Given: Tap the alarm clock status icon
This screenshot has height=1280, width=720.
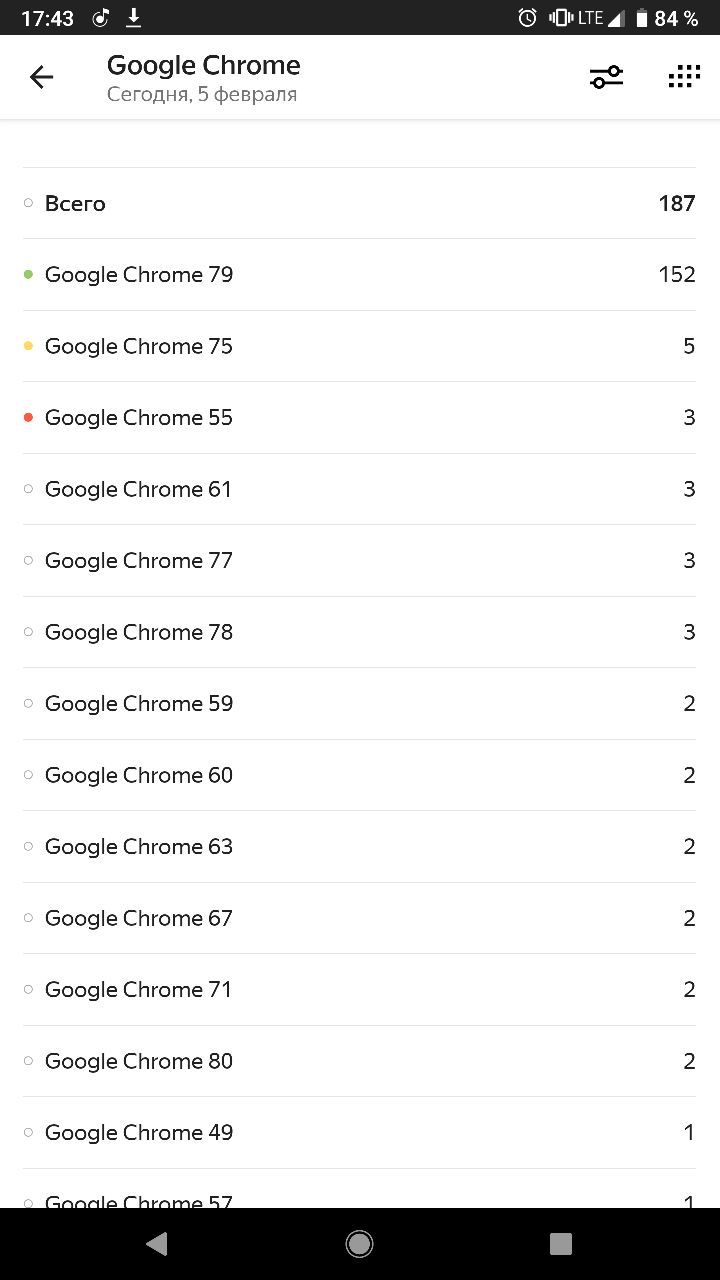Looking at the screenshot, I should 527,18.
